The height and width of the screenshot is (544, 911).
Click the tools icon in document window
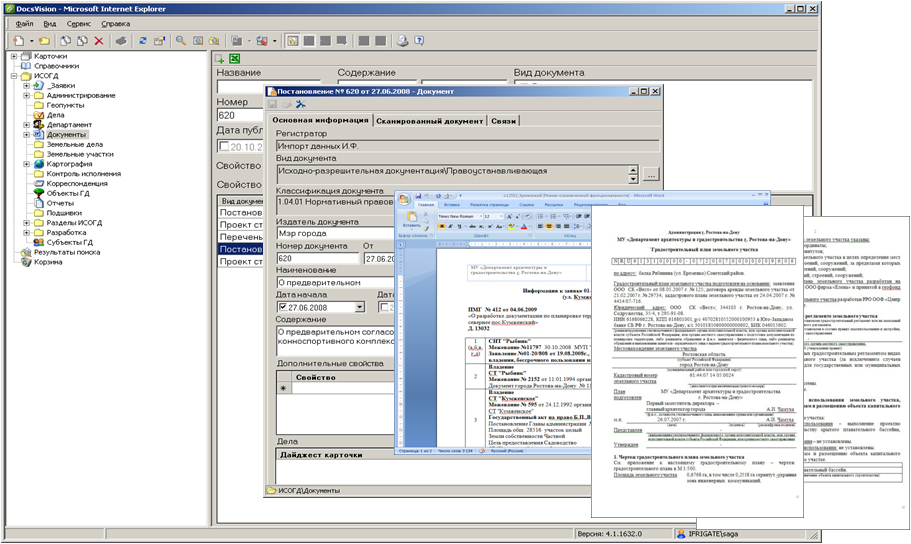(300, 105)
